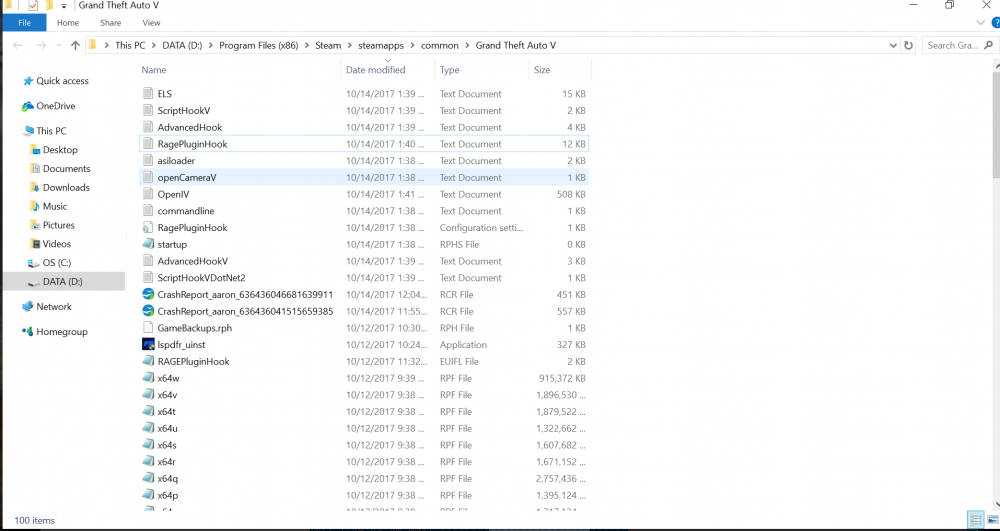Select the ELS text document icon
Screen dimensions: 1000x531
[148, 94]
